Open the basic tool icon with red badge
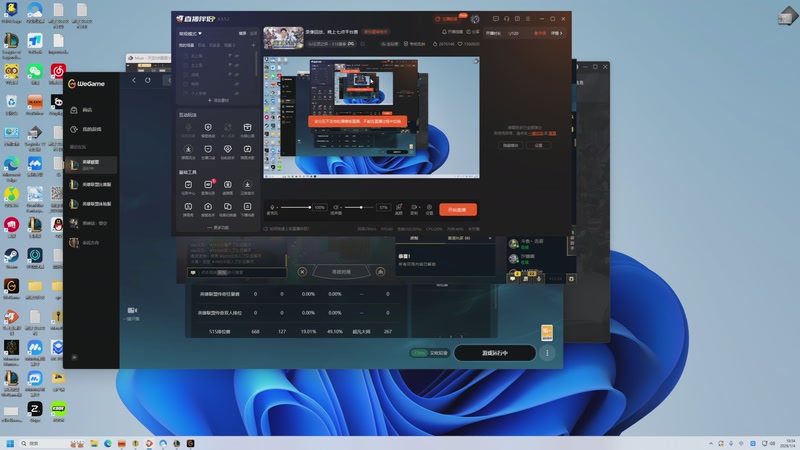 pos(208,187)
